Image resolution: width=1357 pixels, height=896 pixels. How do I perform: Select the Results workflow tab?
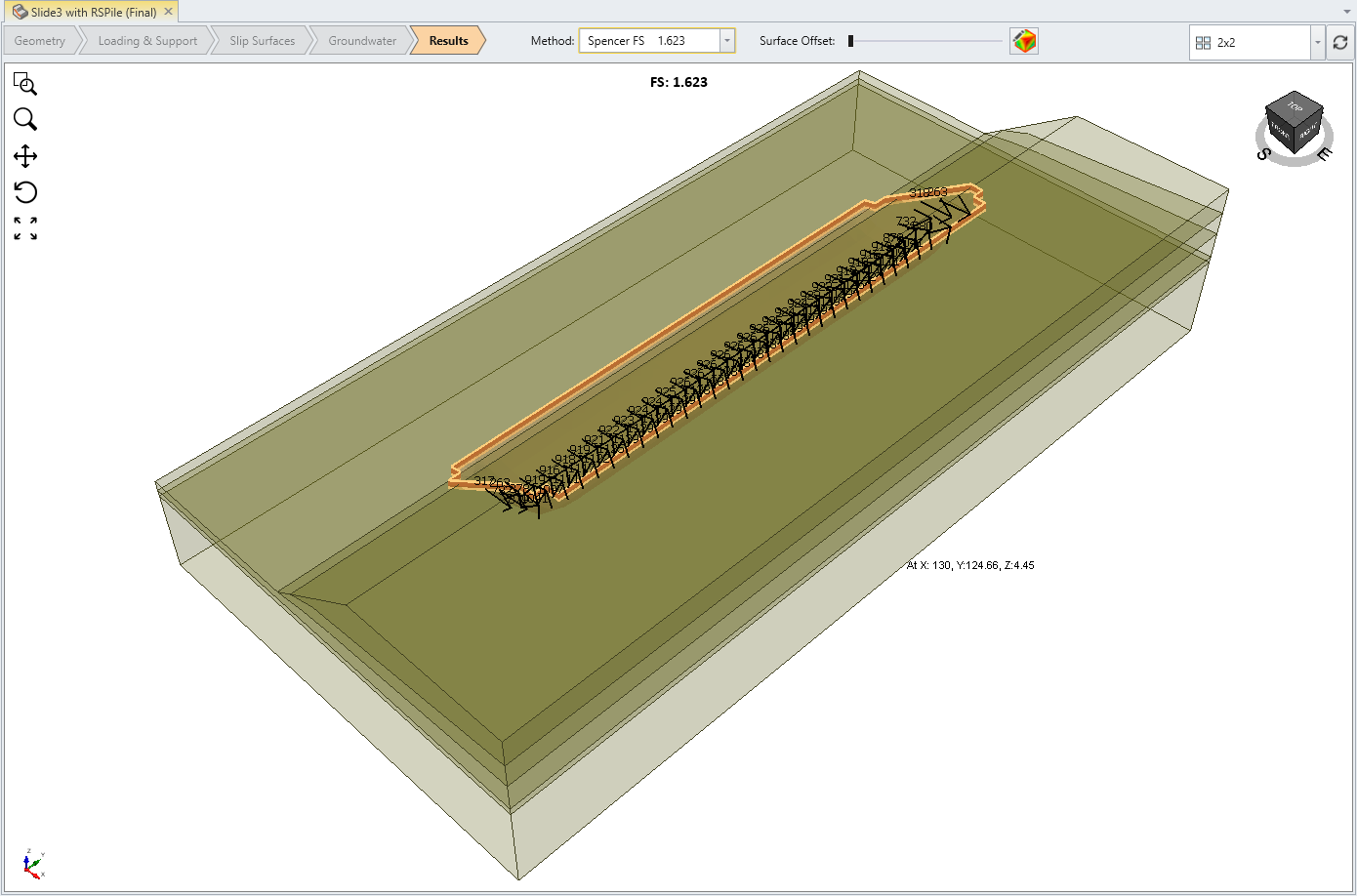(x=448, y=41)
